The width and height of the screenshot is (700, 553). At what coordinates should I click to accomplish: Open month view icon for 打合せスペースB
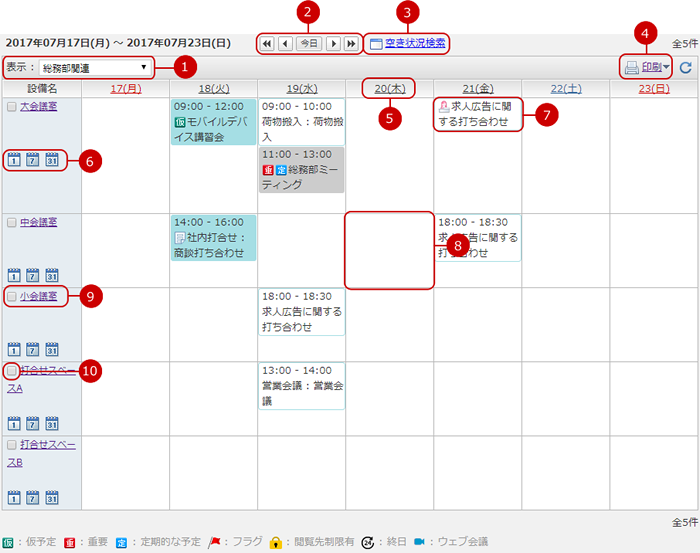pyautogui.click(x=52, y=497)
